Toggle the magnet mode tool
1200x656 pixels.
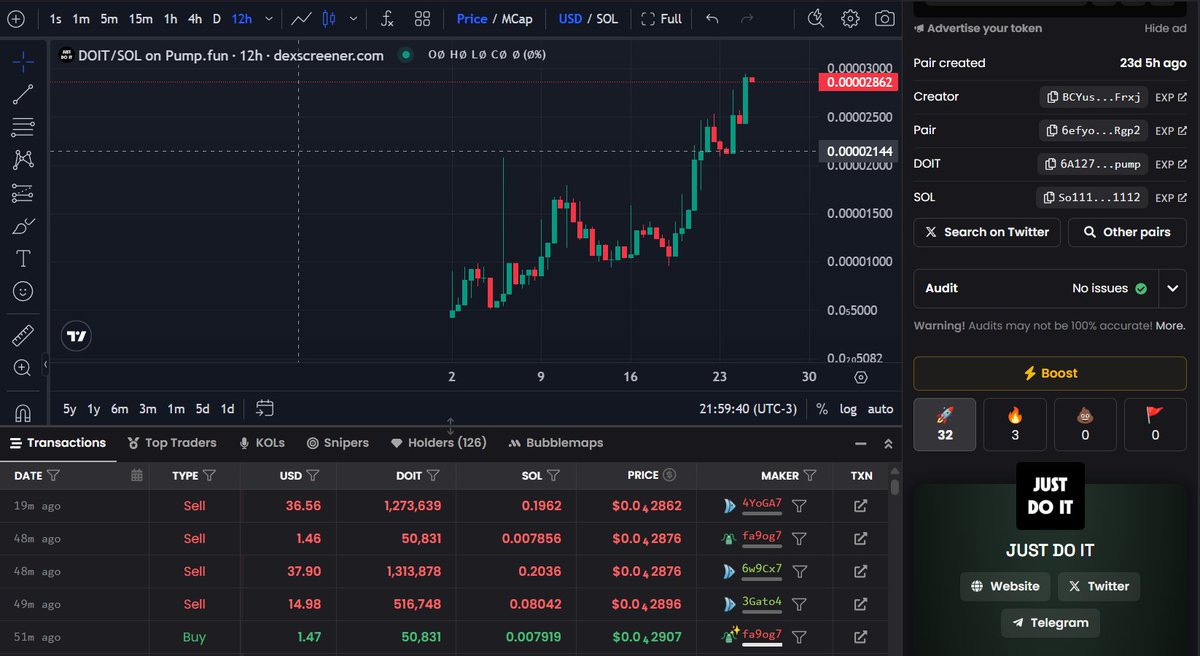[23, 412]
